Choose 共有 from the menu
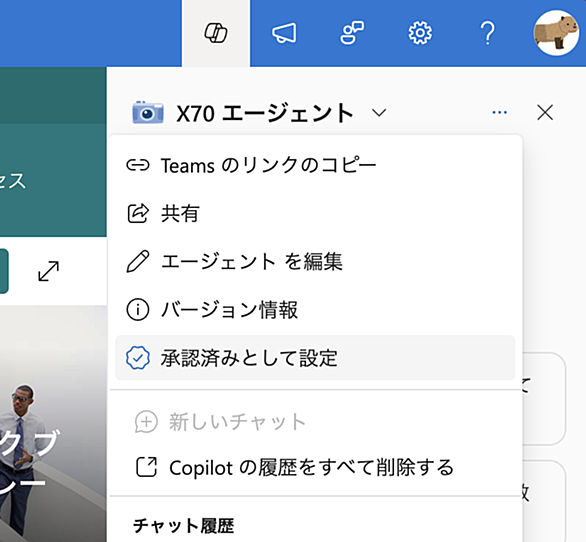Image resolution: width=586 pixels, height=542 pixels. (x=315, y=213)
